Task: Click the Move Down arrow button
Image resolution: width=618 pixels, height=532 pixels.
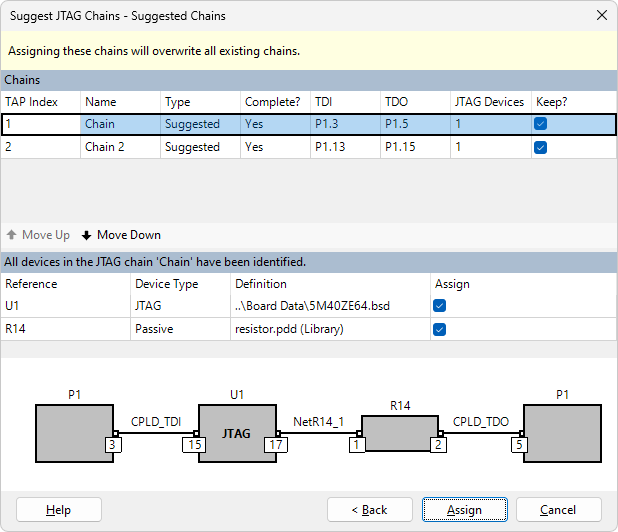Action: [x=121, y=235]
